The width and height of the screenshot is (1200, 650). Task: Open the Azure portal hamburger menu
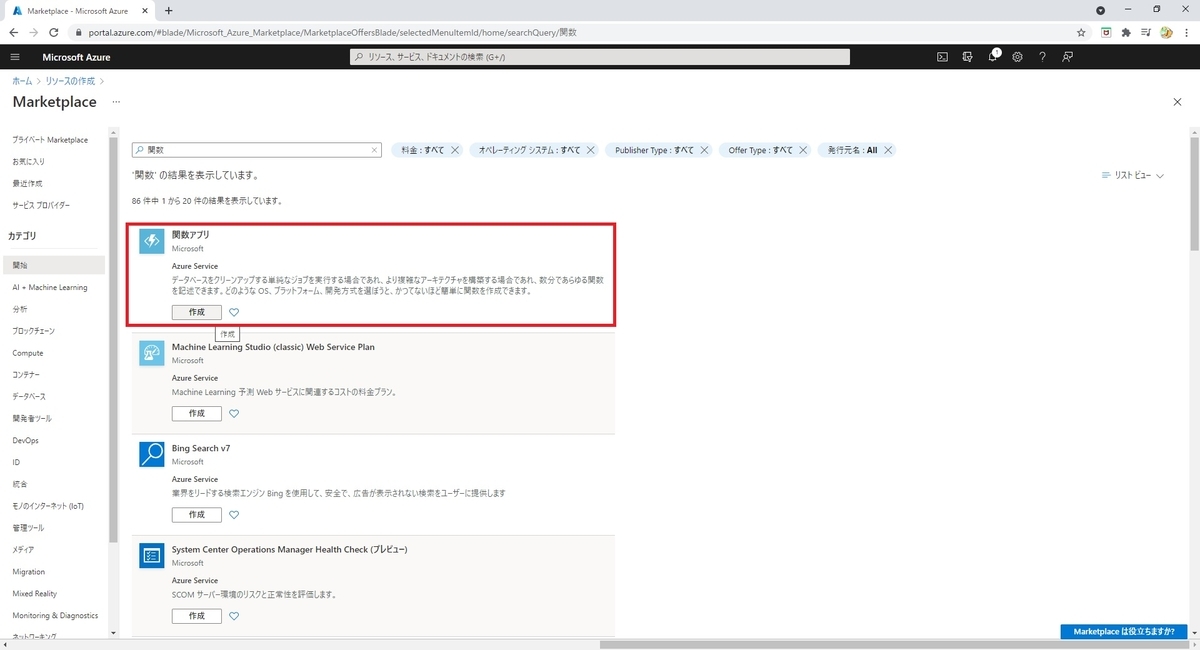[15, 57]
